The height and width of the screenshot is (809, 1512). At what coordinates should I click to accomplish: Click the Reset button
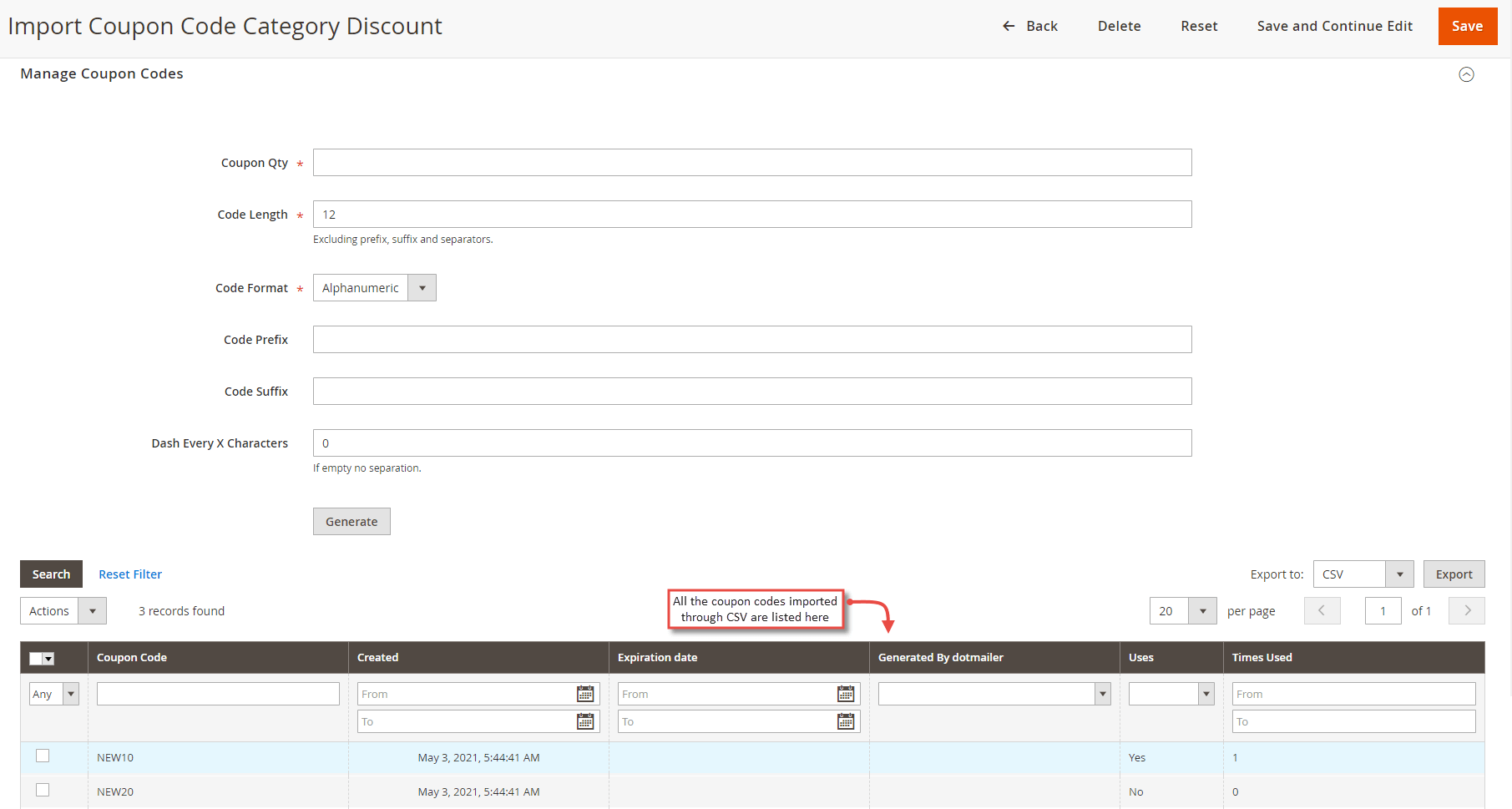pyautogui.click(x=1199, y=26)
